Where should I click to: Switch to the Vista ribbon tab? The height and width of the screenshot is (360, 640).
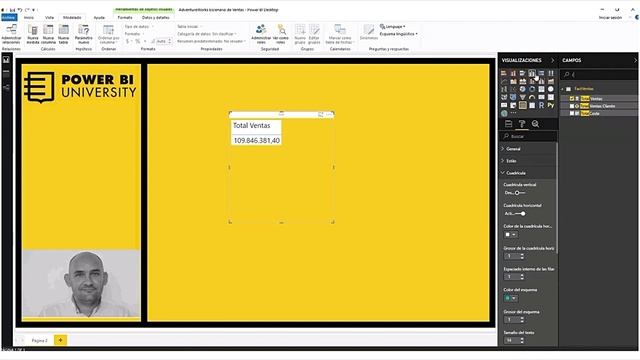coord(49,18)
